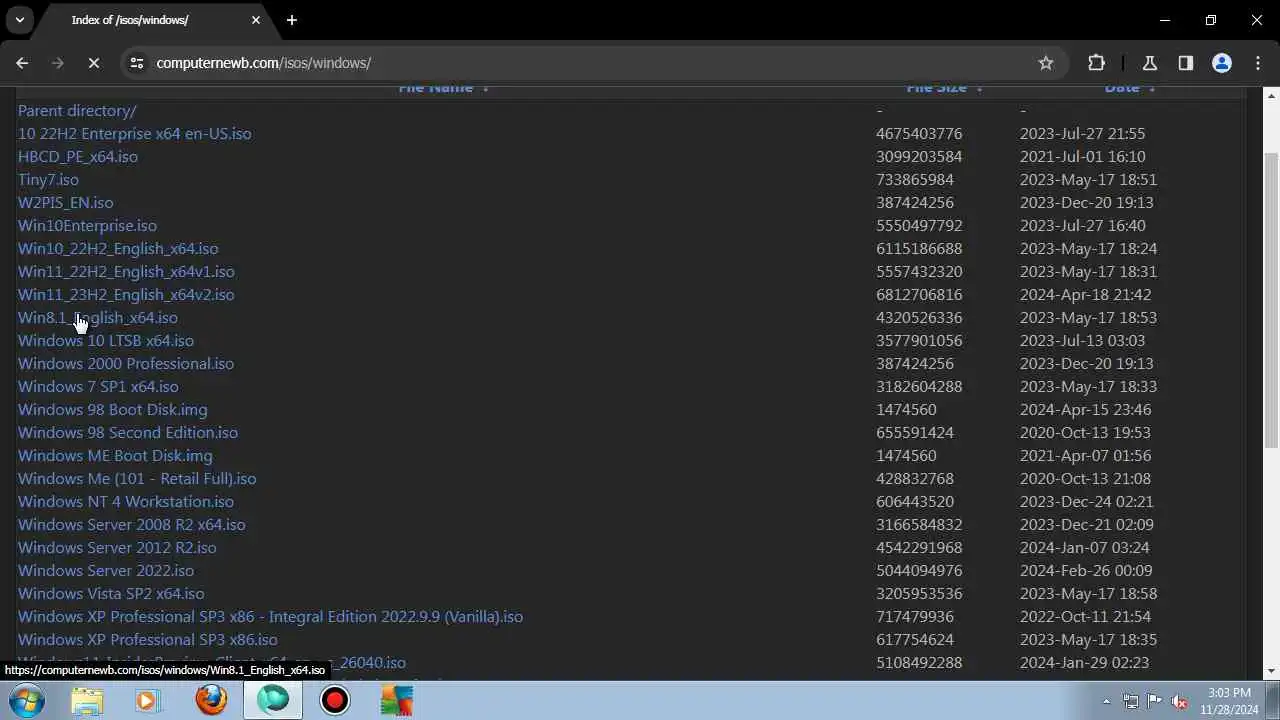
Task: Click the Tiny7.iso link
Action: (x=48, y=179)
